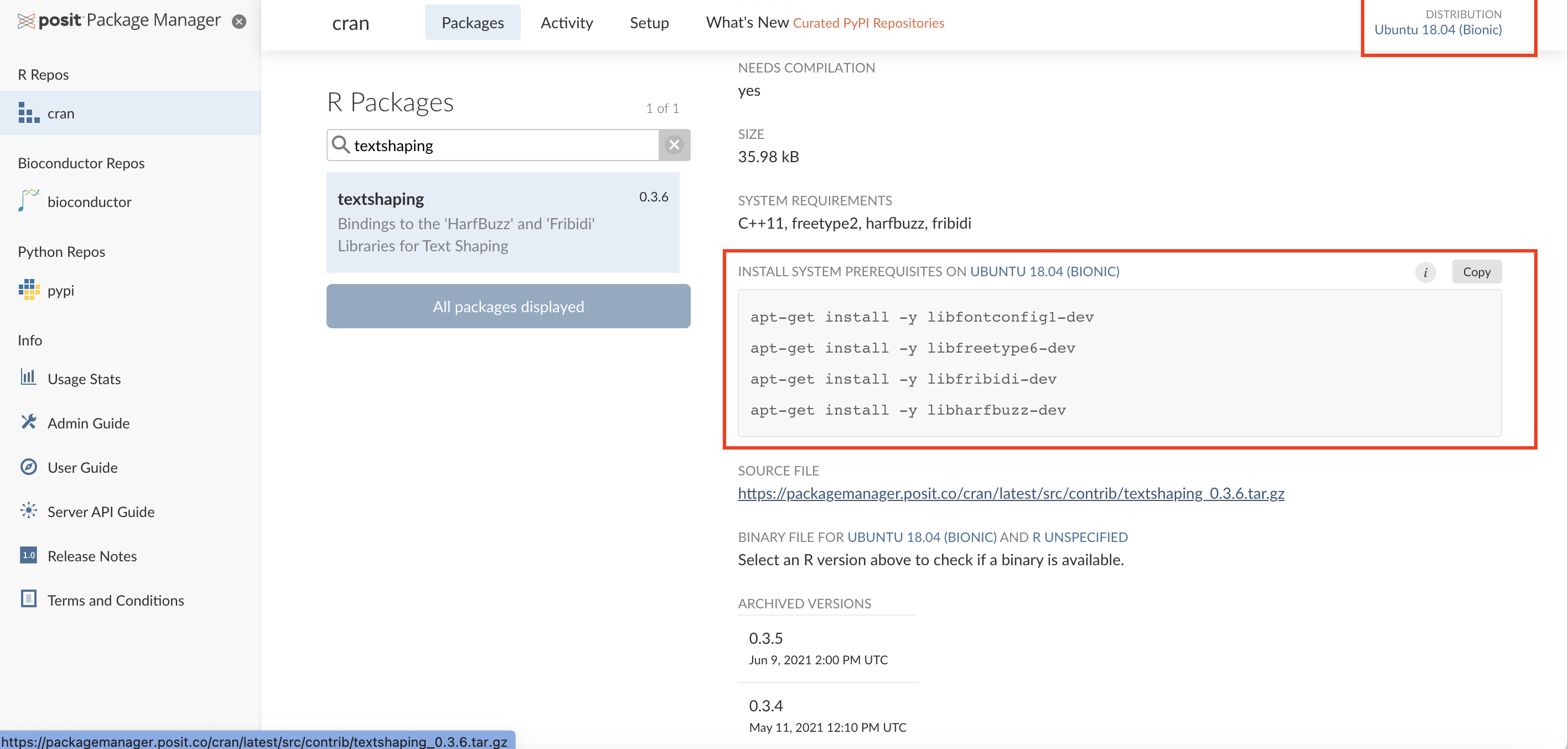The image size is (1568, 749).
Task: Open the Setup tab
Action: click(x=649, y=23)
